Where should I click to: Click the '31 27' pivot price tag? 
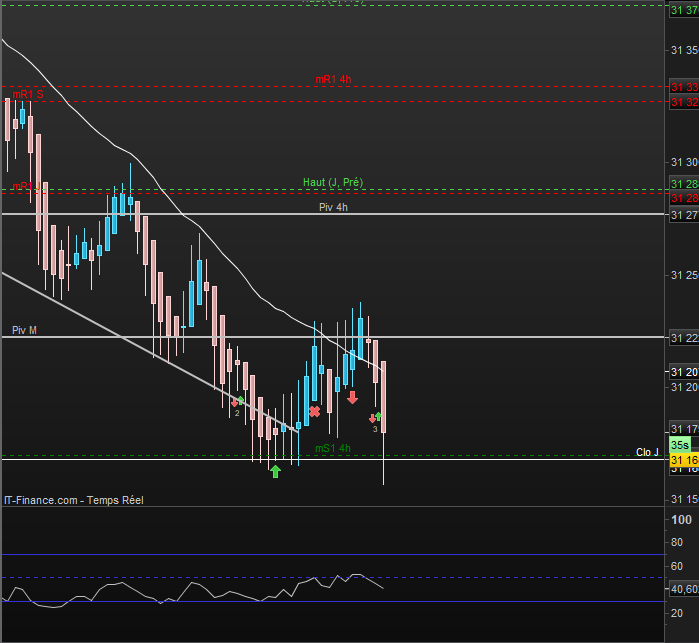684,215
